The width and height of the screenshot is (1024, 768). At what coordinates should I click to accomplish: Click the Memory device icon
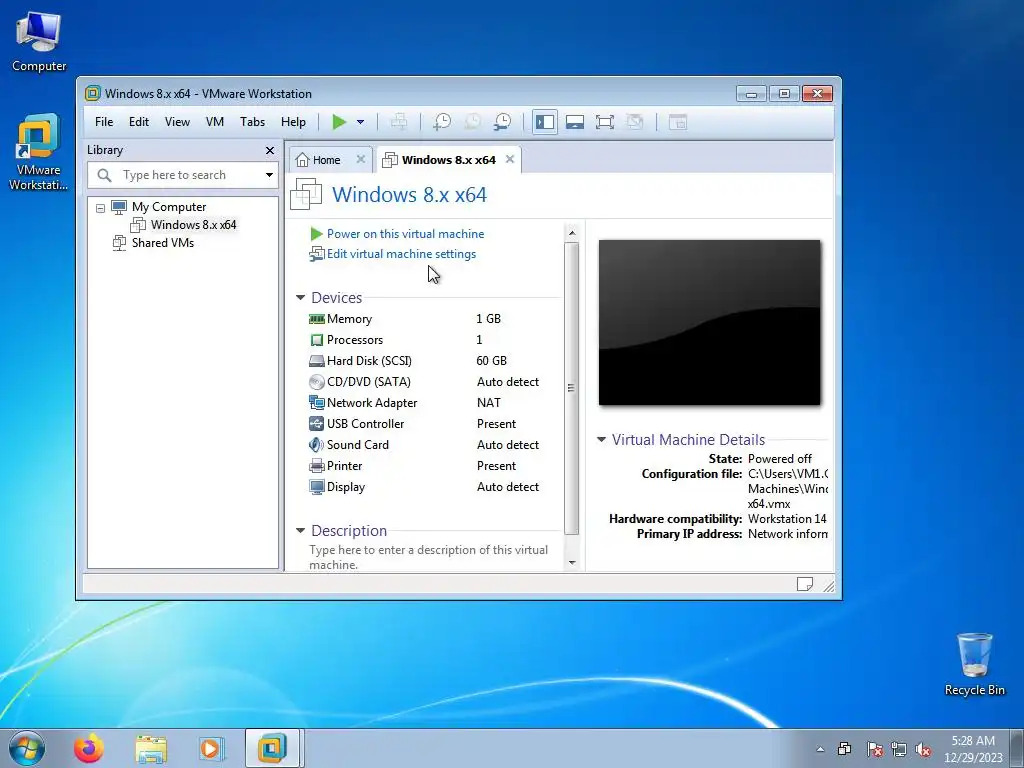click(x=317, y=319)
